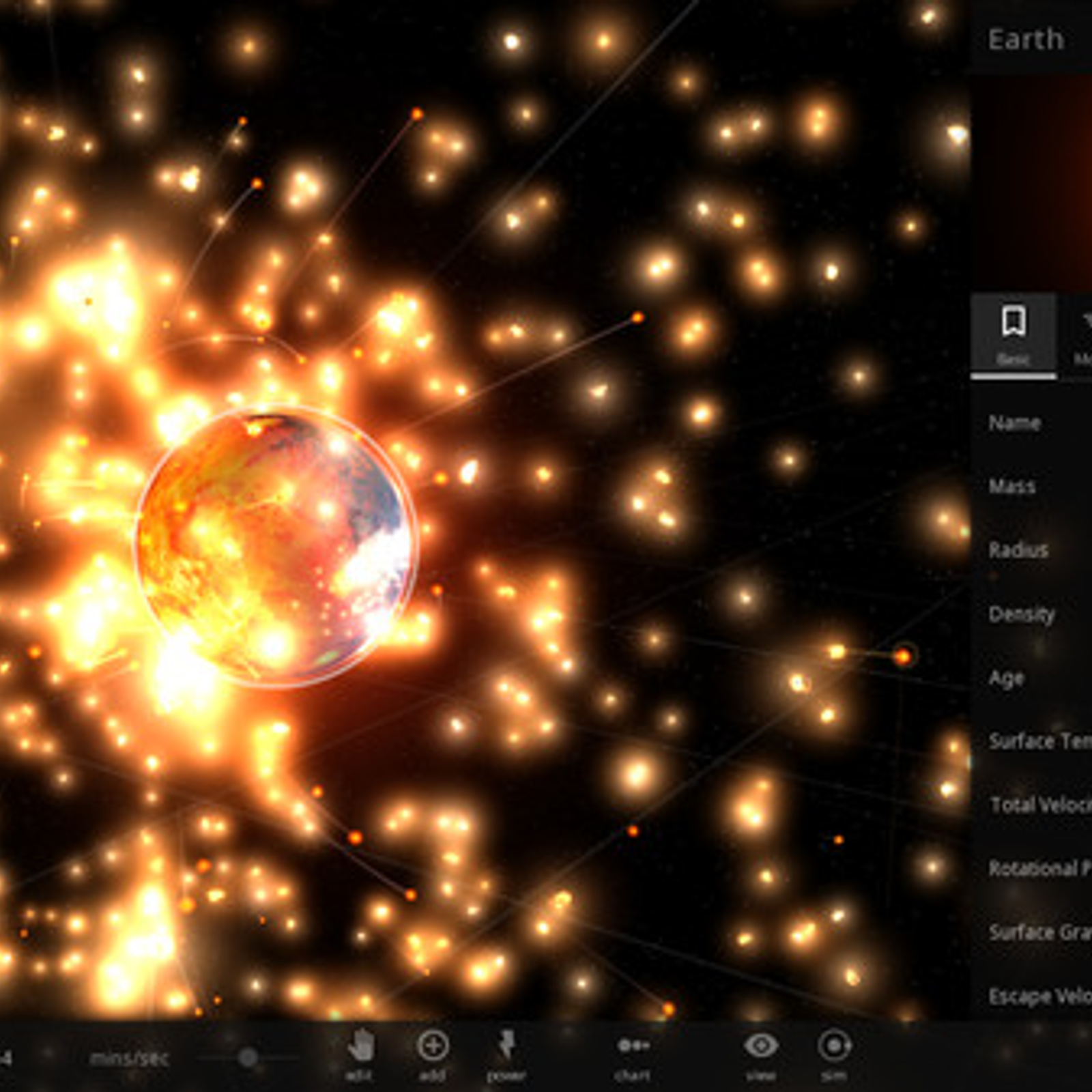Select the Rotational Period property row
The width and height of the screenshot is (1092, 1092).
tap(1031, 868)
